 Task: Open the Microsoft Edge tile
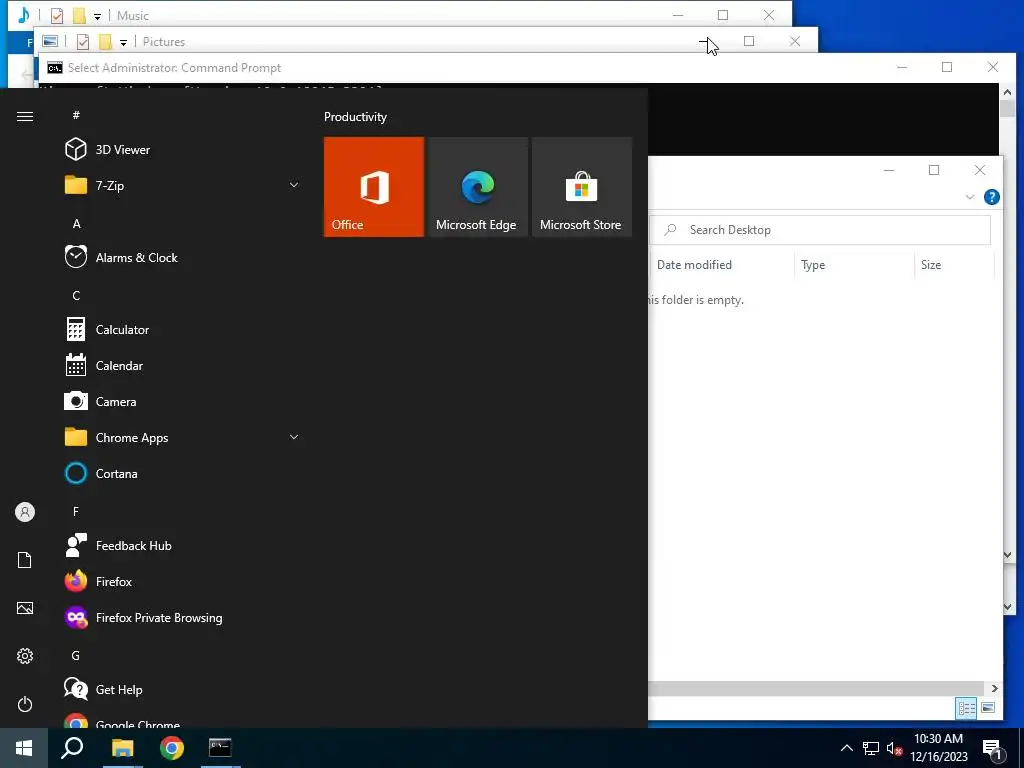point(477,187)
